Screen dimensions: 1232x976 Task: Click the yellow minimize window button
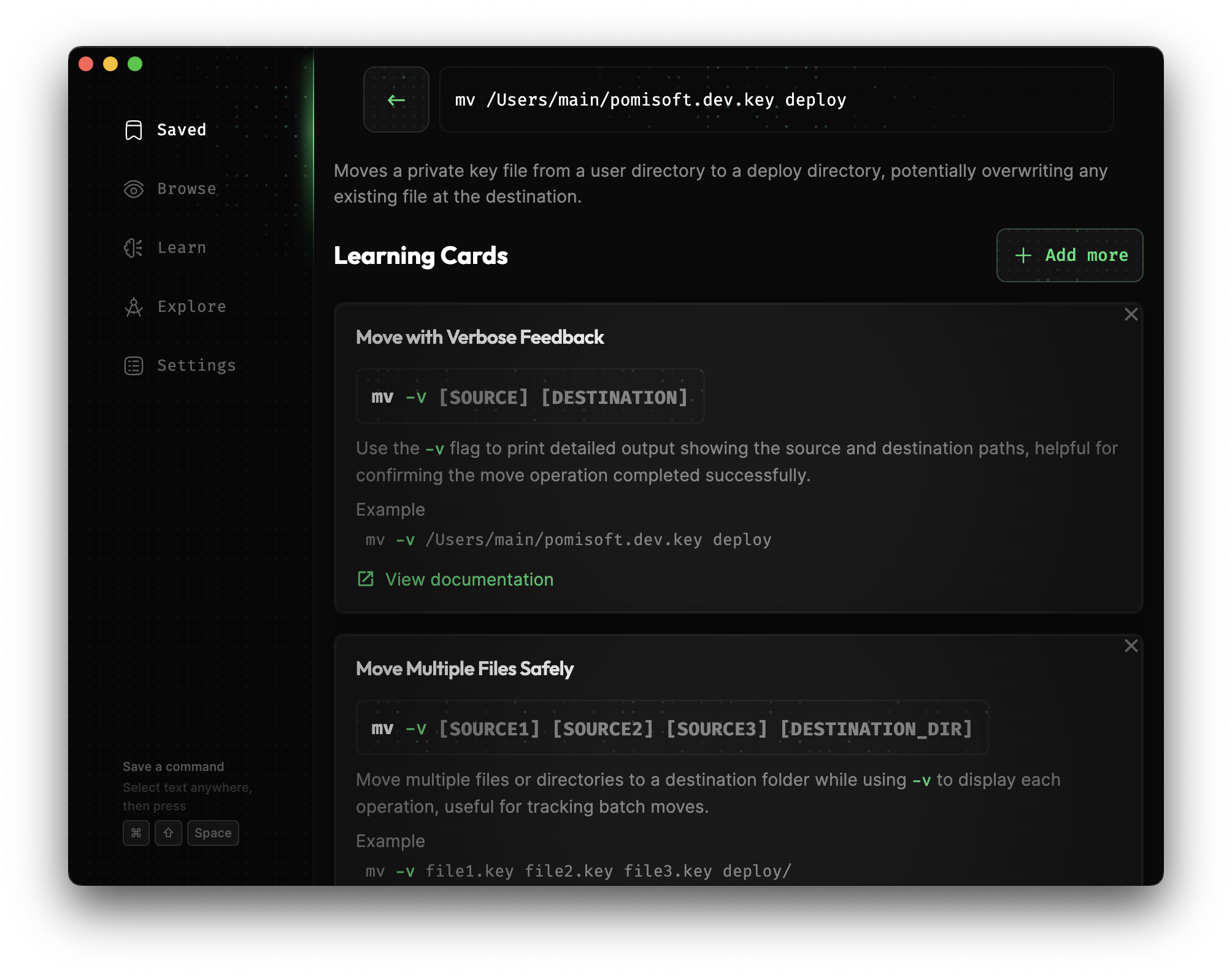pos(110,64)
